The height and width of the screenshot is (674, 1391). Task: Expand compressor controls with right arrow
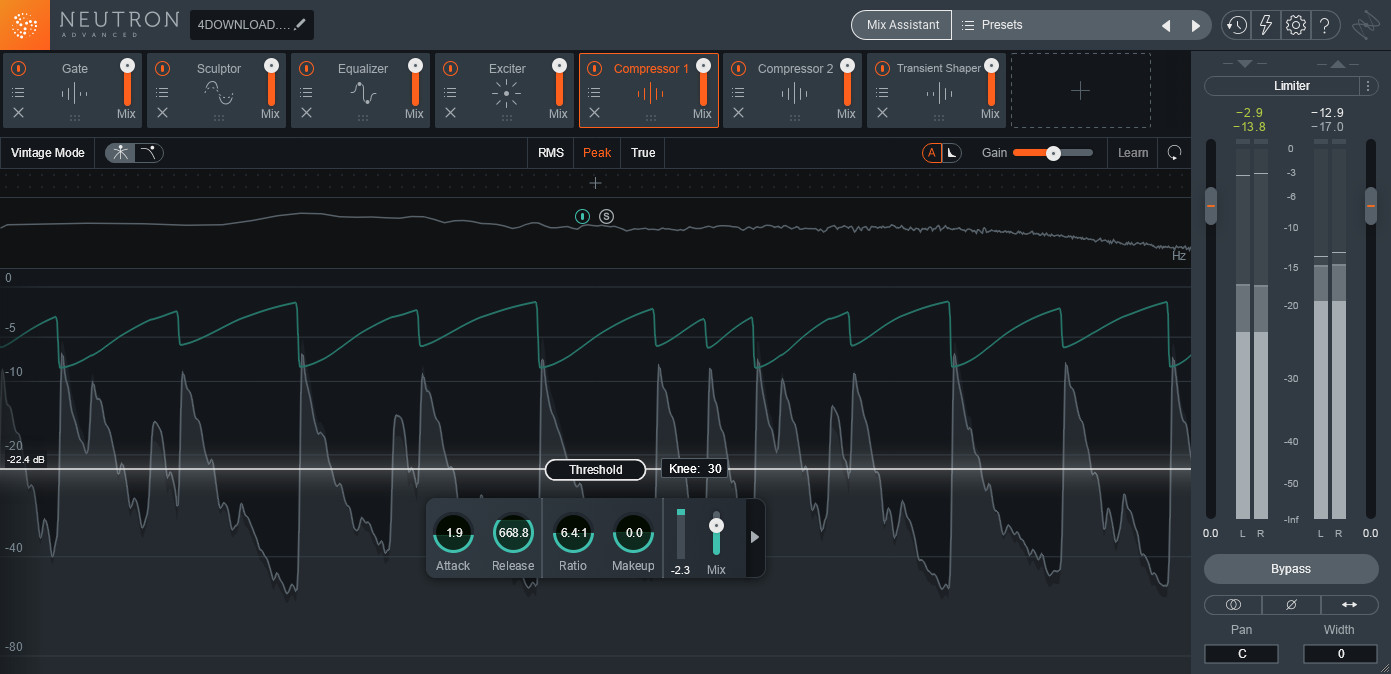click(755, 537)
